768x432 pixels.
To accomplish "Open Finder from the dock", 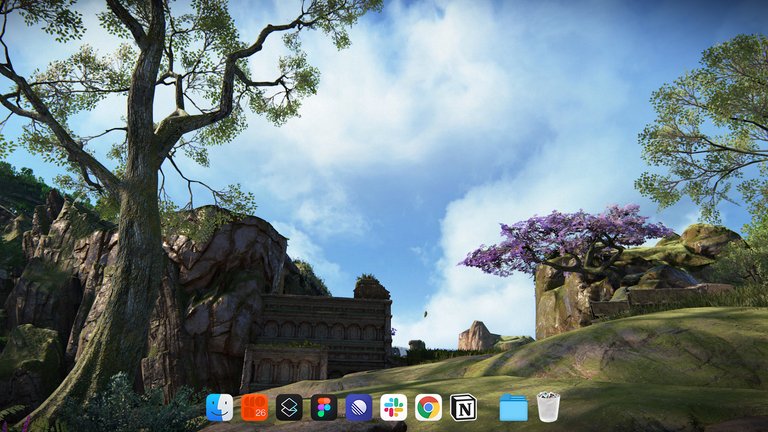I will pyautogui.click(x=219, y=408).
